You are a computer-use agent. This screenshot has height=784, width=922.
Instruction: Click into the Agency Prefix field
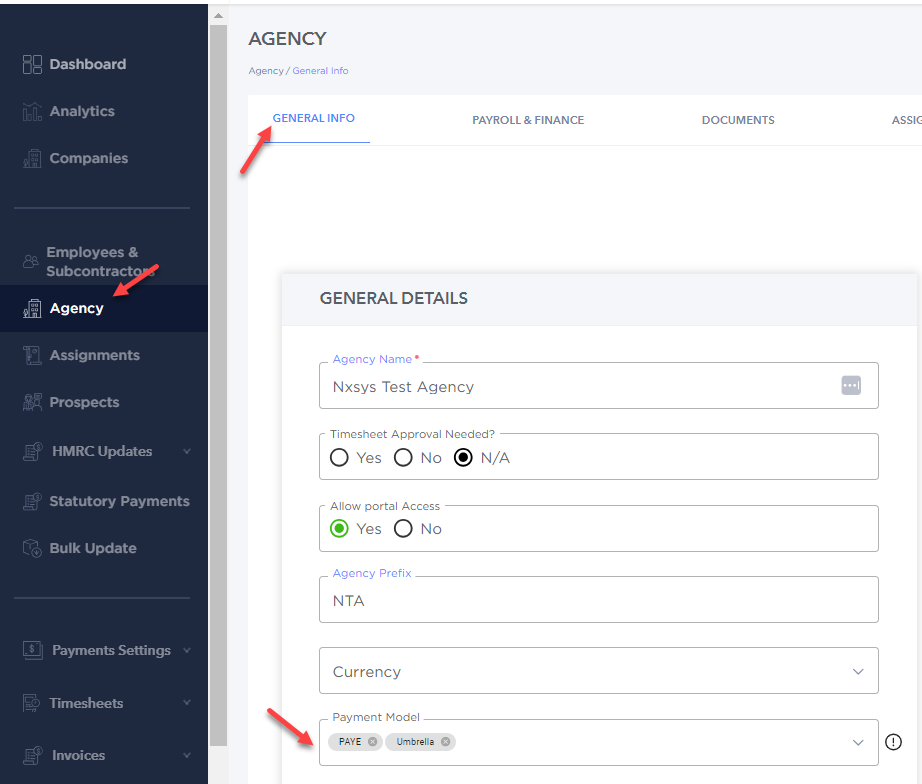pyautogui.click(x=599, y=600)
